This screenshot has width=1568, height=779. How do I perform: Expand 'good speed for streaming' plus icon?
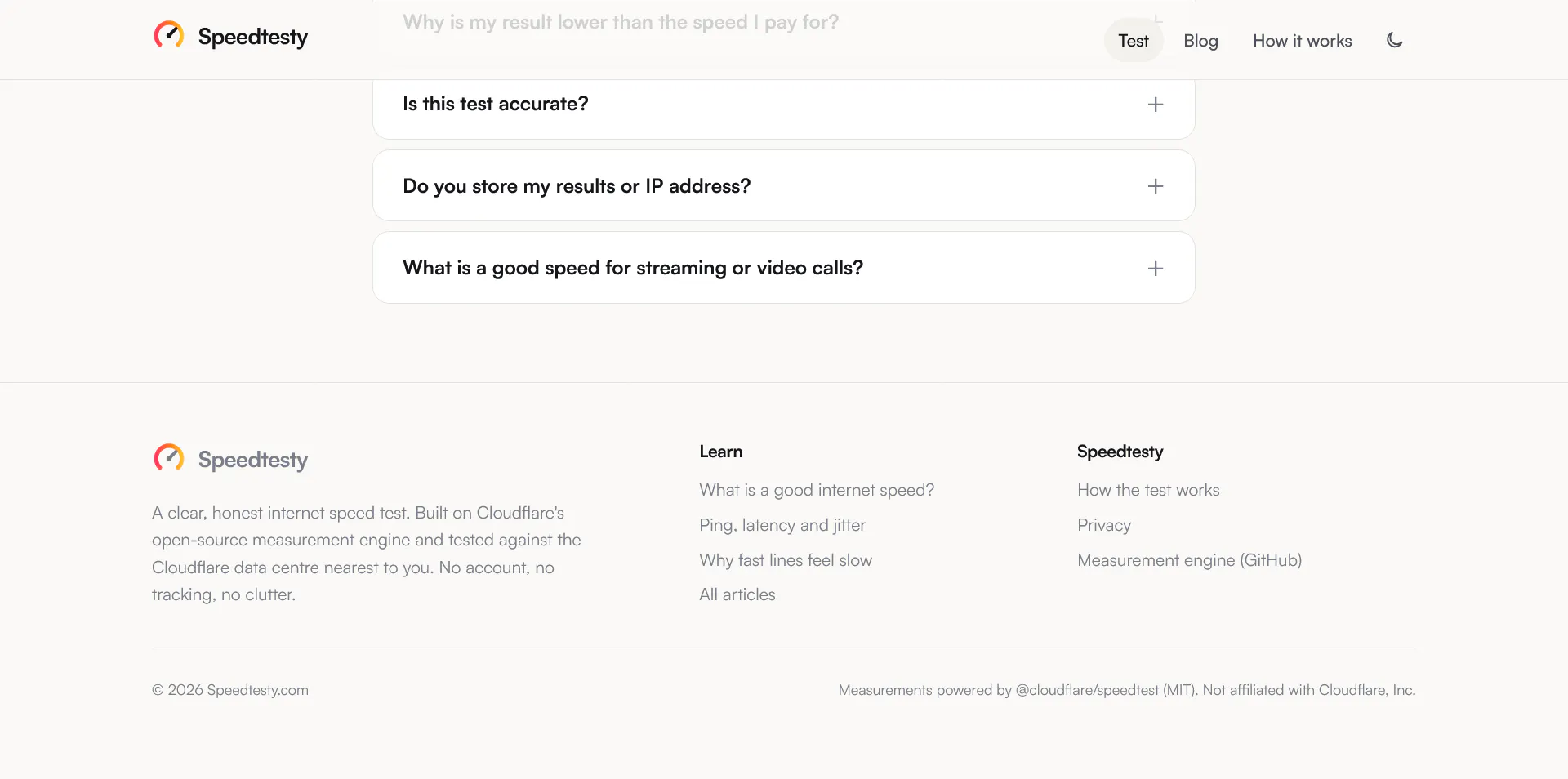click(1156, 269)
